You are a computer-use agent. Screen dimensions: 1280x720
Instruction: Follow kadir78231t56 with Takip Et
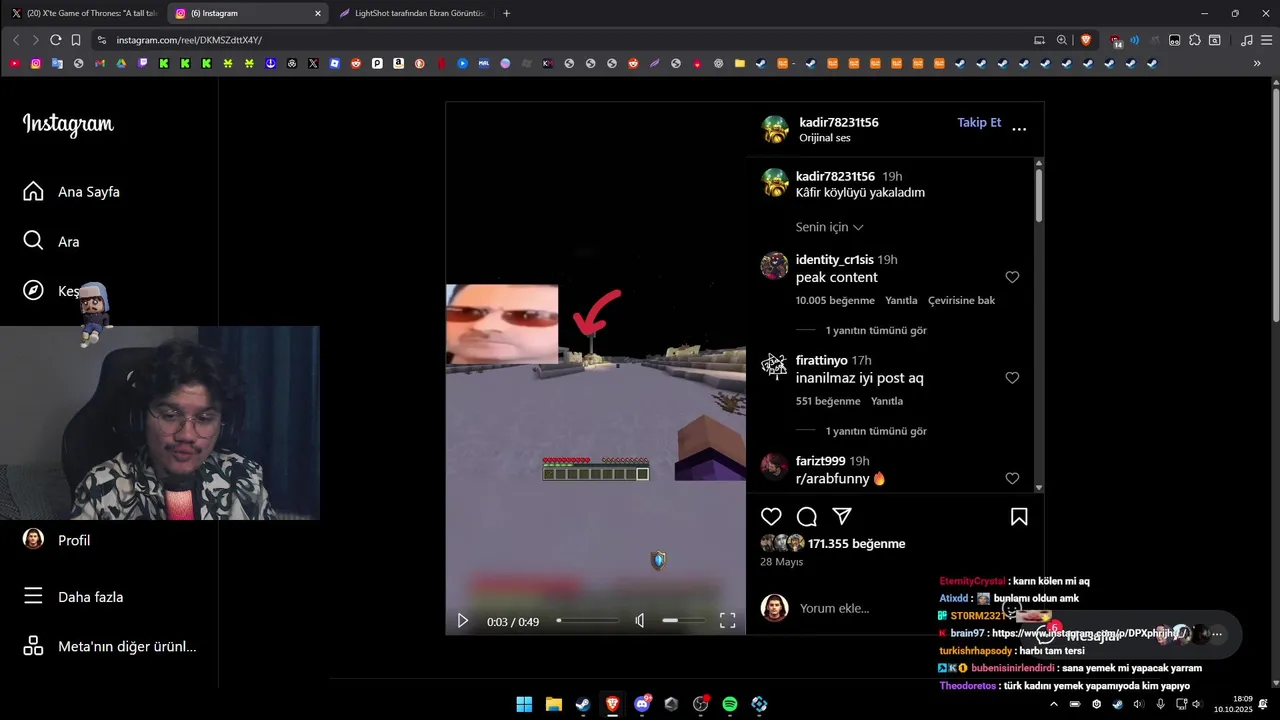(x=979, y=122)
